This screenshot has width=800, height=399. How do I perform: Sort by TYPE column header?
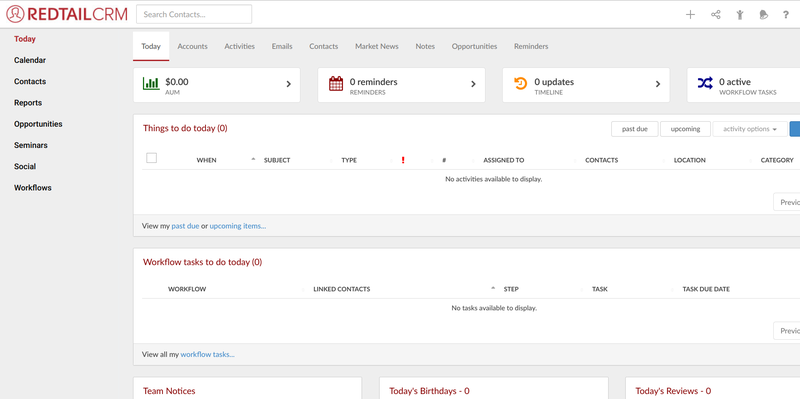[349, 160]
